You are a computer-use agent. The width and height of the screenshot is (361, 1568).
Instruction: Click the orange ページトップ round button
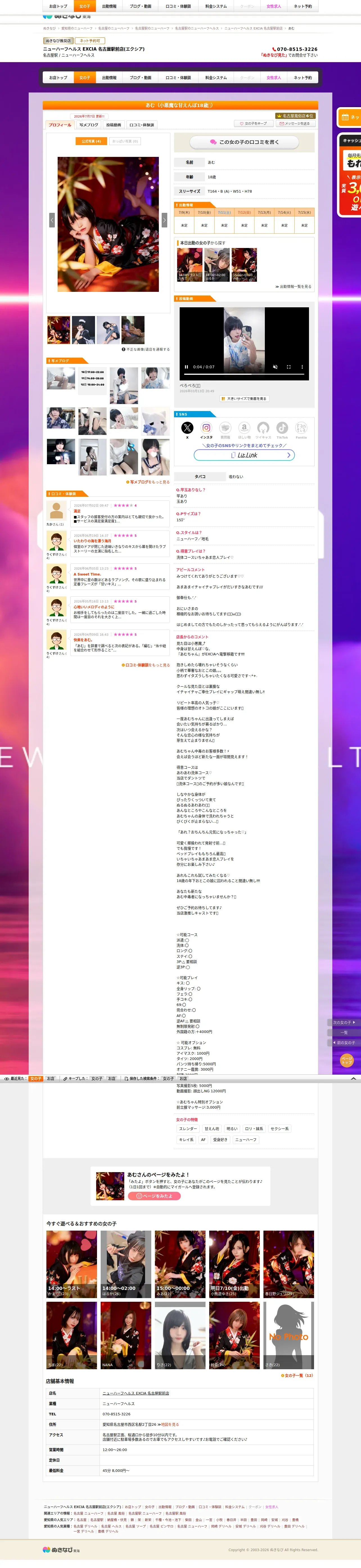pos(346,1060)
